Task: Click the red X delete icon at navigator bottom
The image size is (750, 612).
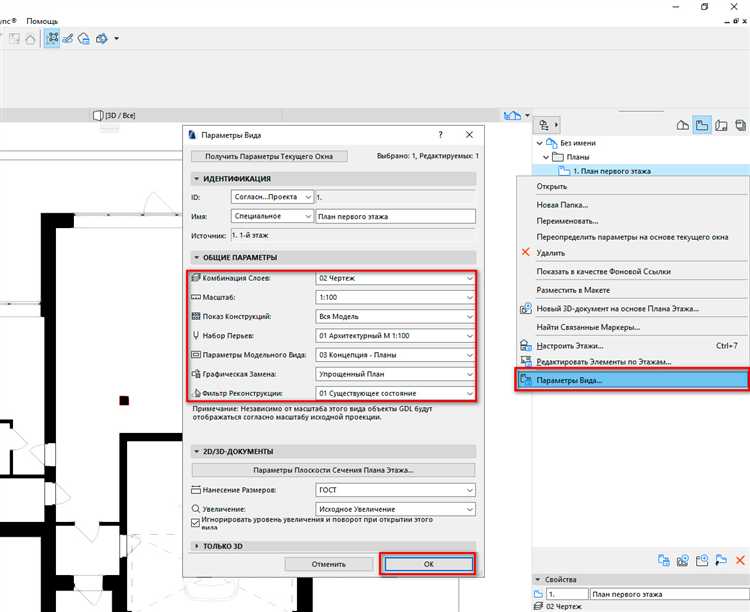Action: click(x=740, y=560)
